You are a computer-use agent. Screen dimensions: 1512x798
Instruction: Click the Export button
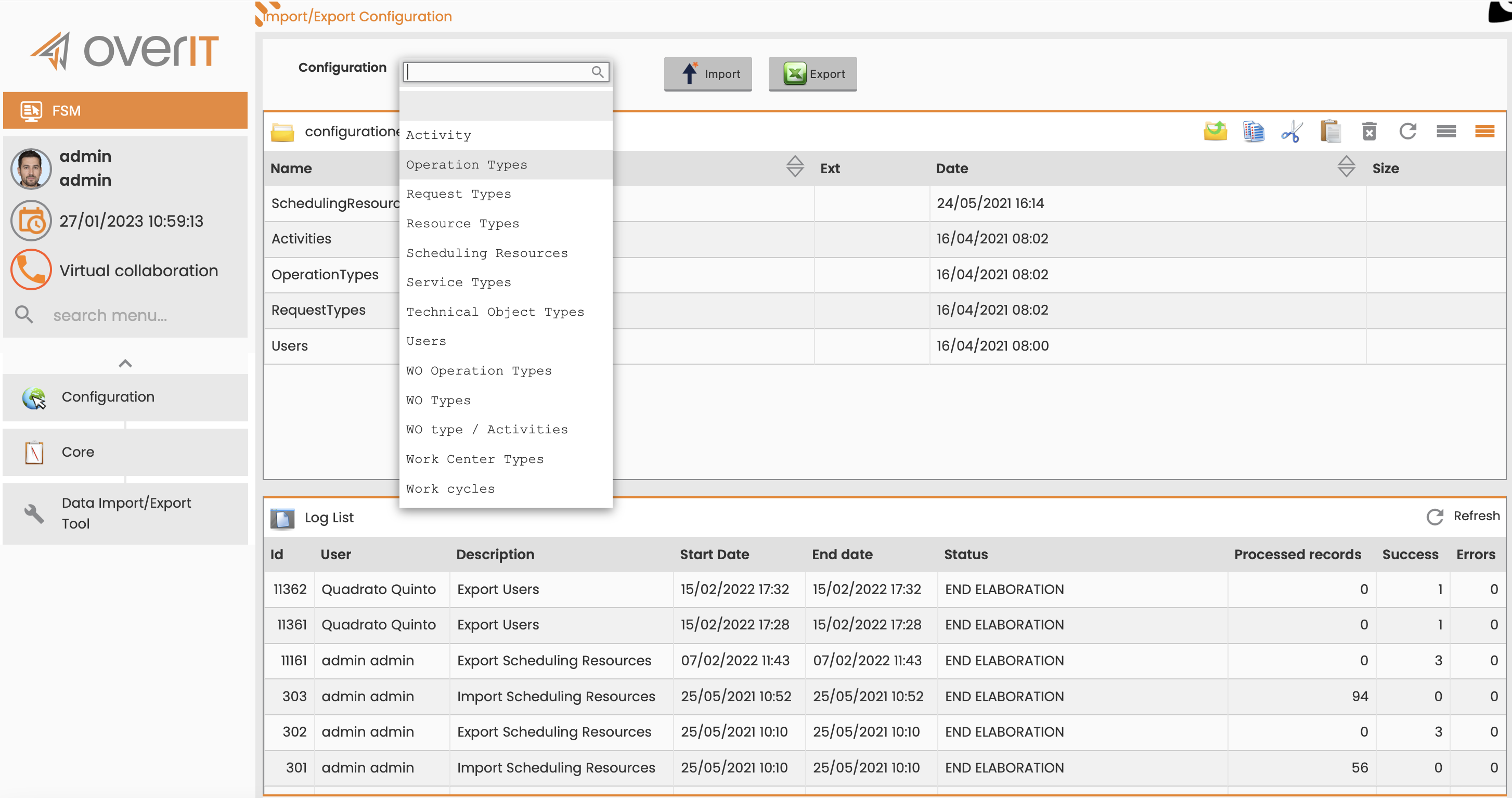click(x=812, y=74)
